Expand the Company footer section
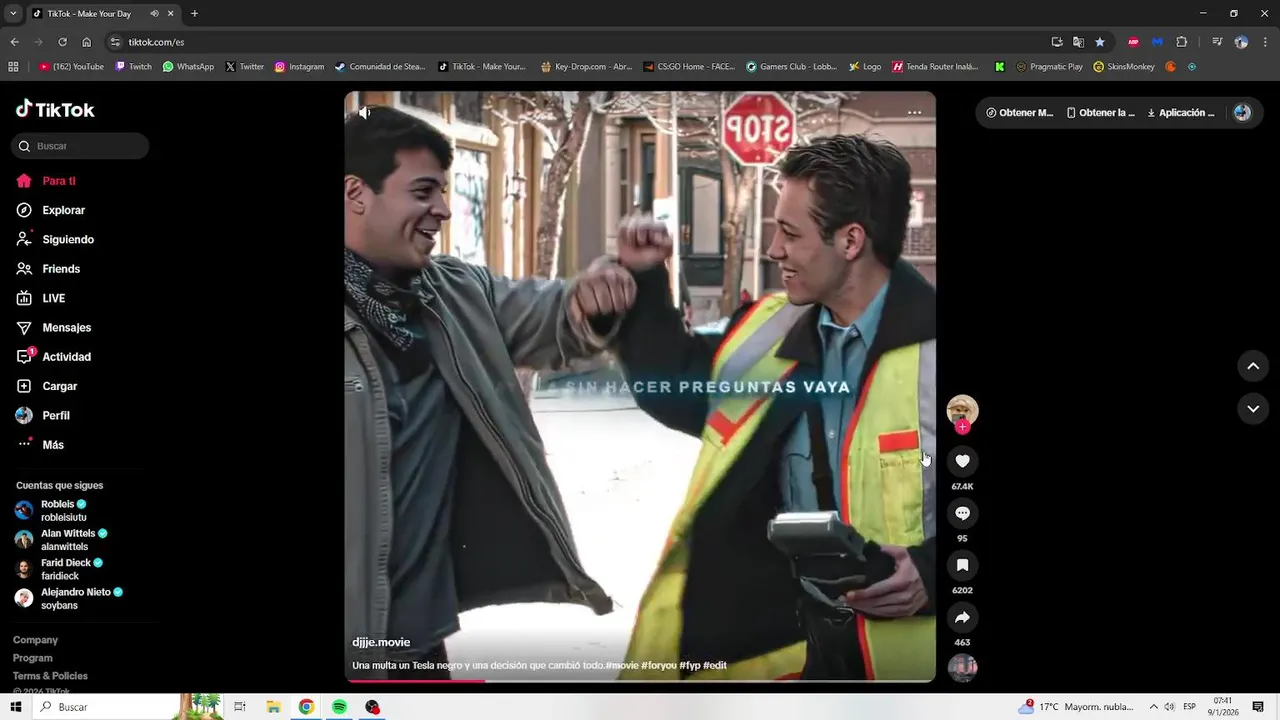Image resolution: width=1280 pixels, height=720 pixels. [36, 640]
